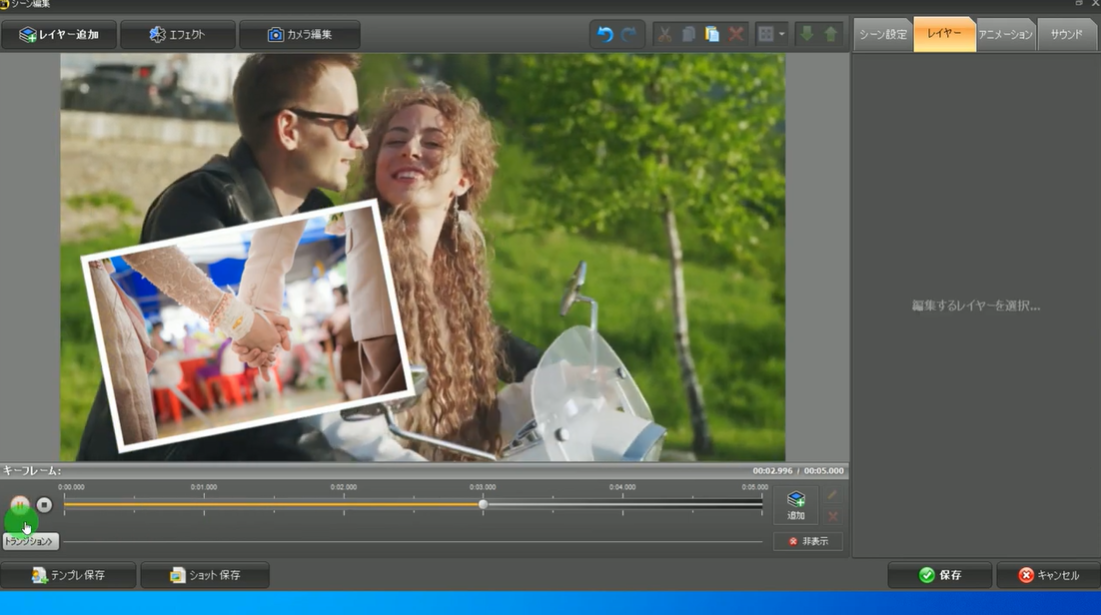Click the 保存 save button
Image resolution: width=1101 pixels, height=615 pixels.
(x=940, y=575)
